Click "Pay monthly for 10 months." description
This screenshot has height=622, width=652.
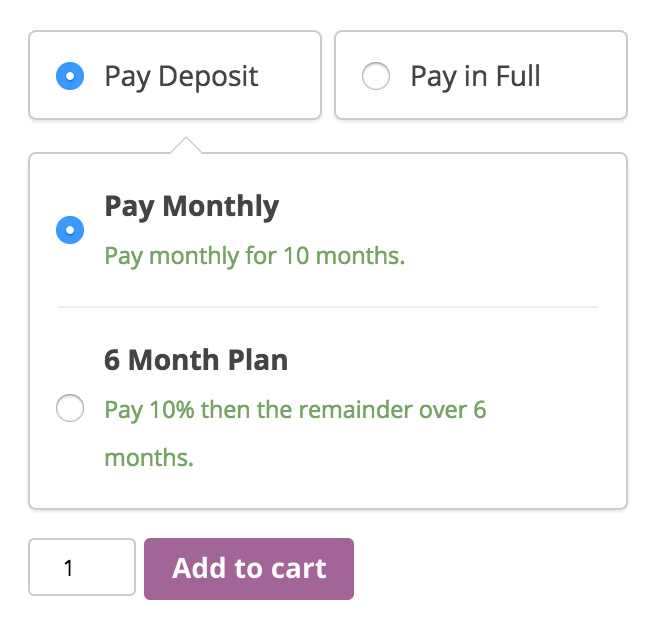254,256
